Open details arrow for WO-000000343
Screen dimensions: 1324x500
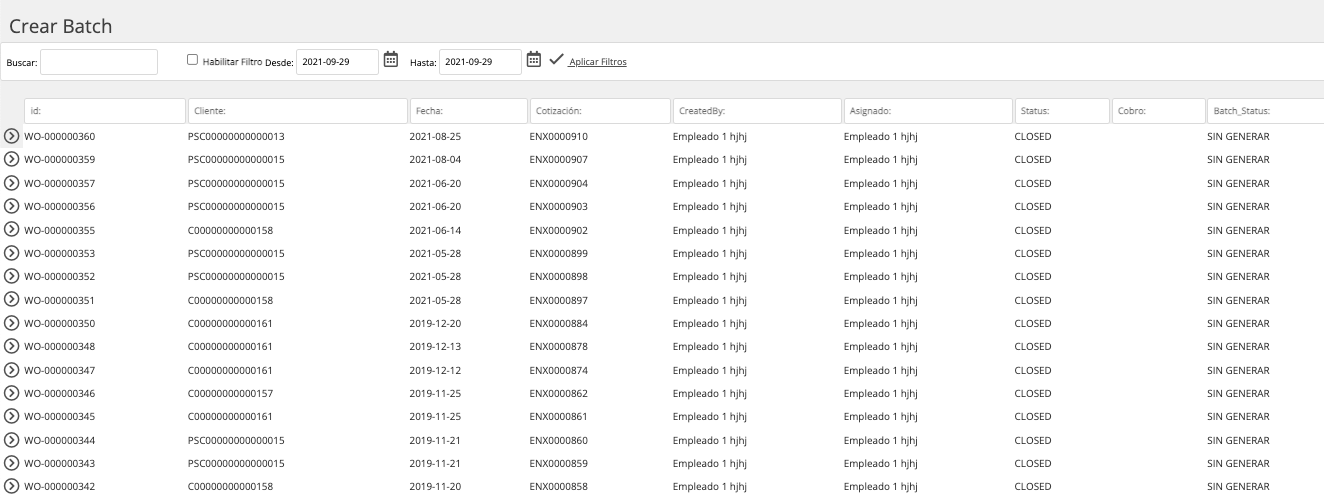[x=12, y=463]
